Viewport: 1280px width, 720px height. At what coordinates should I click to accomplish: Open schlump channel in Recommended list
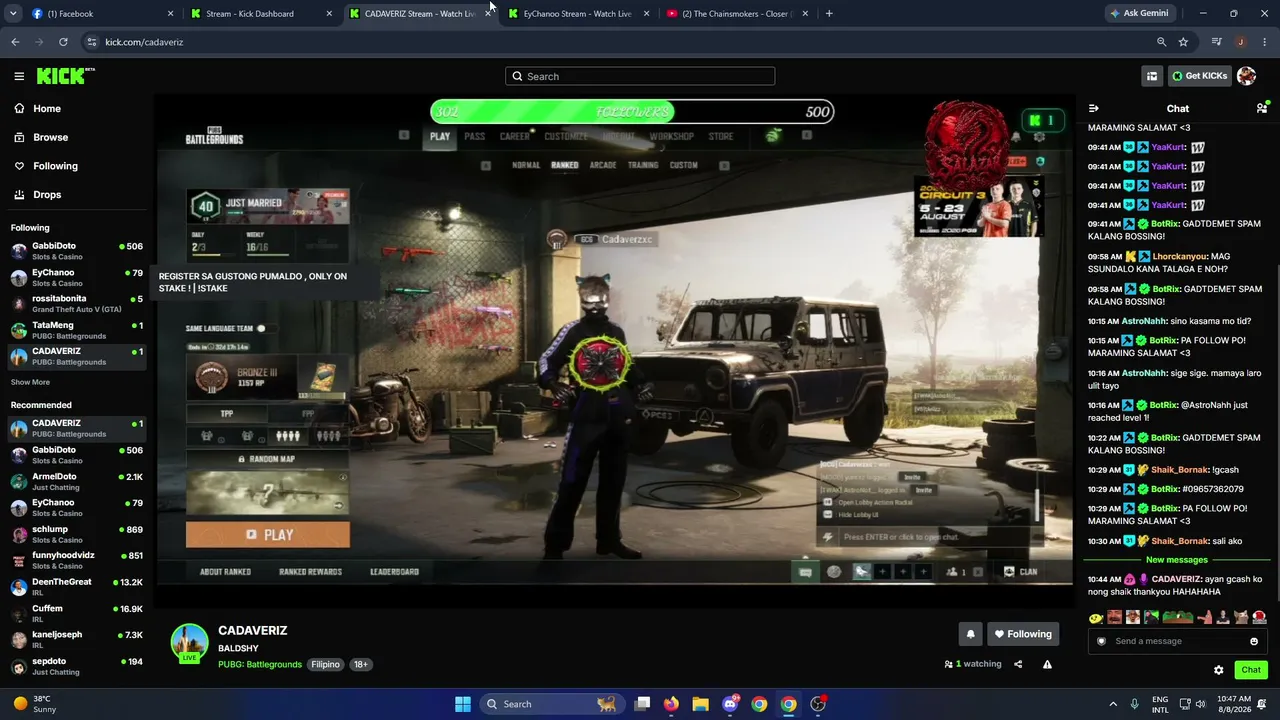[x=78, y=534]
